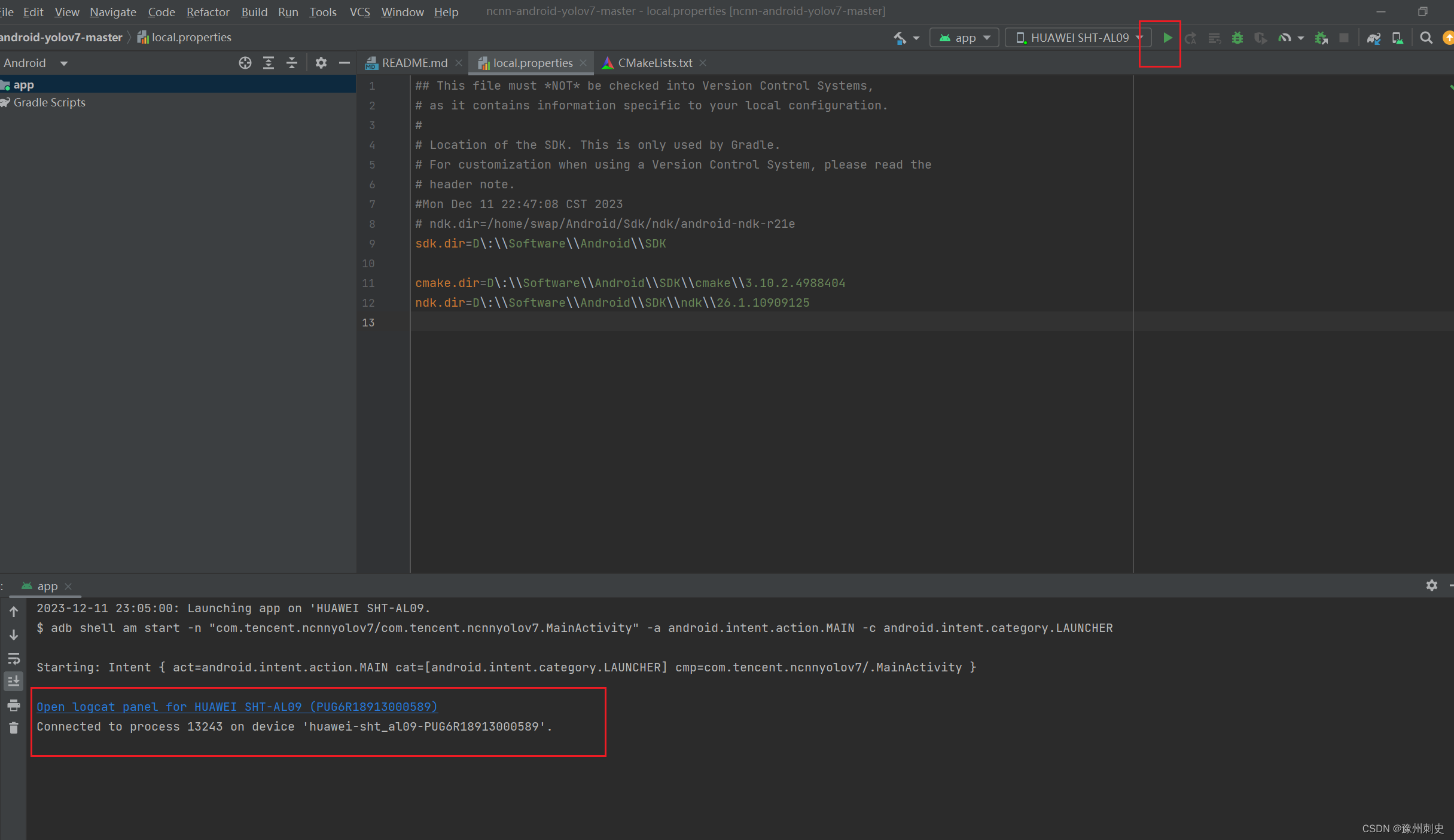The image size is (1454, 840).
Task: Open HUAWEI SHT-AL09 device dropdown
Action: click(1078, 38)
